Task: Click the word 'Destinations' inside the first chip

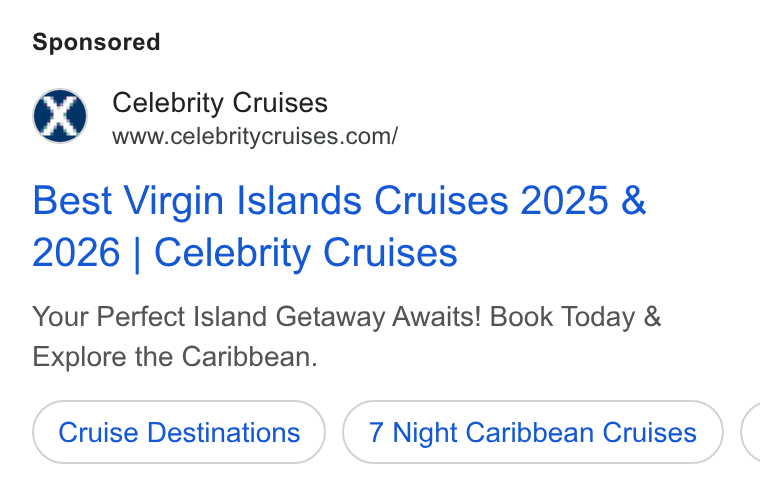Action: [x=223, y=432]
